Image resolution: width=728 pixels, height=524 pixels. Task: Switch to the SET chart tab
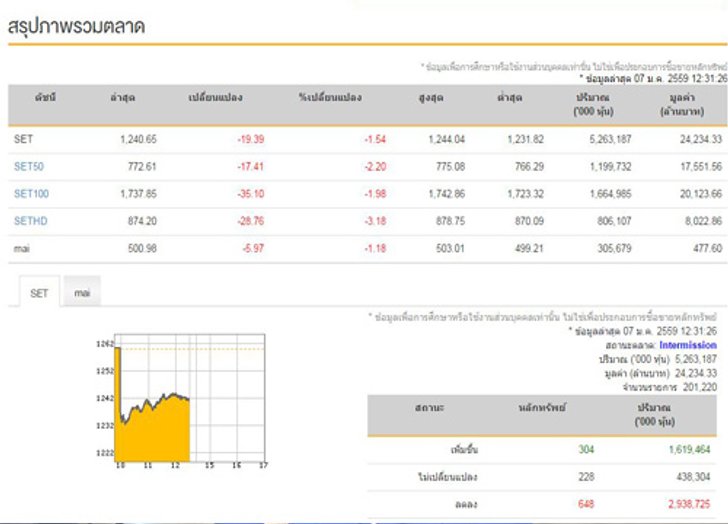[x=39, y=293]
